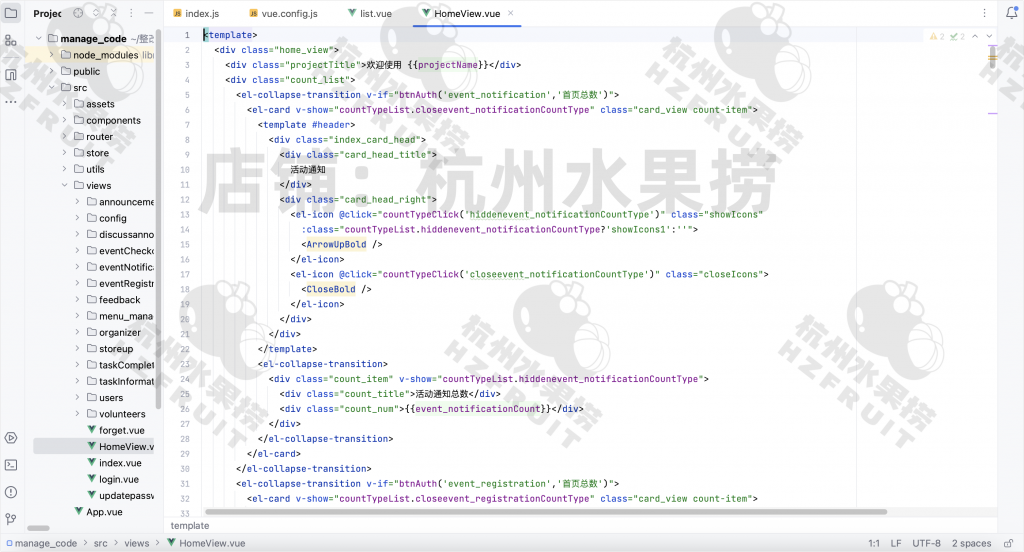Change UTF-8 file encoding
This screenshot has width=1024, height=552.
[927, 544]
